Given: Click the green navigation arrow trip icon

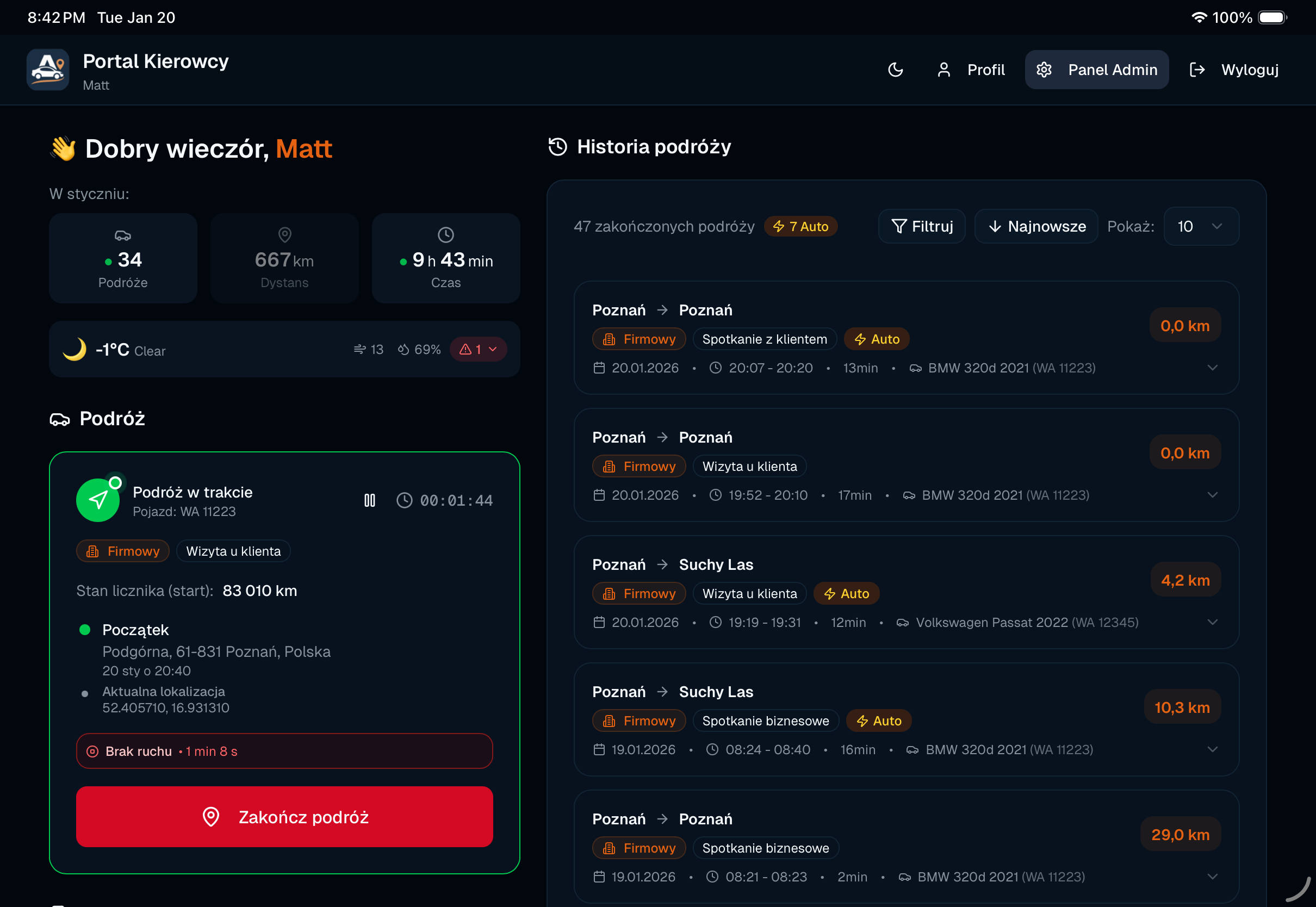Looking at the screenshot, I should [98, 500].
